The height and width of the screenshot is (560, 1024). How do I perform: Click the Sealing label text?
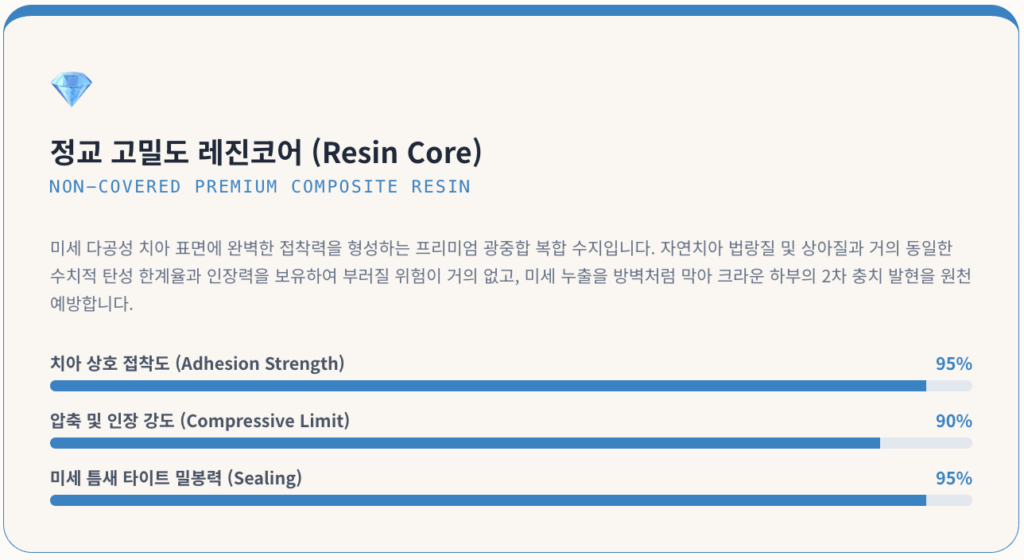tap(176, 478)
